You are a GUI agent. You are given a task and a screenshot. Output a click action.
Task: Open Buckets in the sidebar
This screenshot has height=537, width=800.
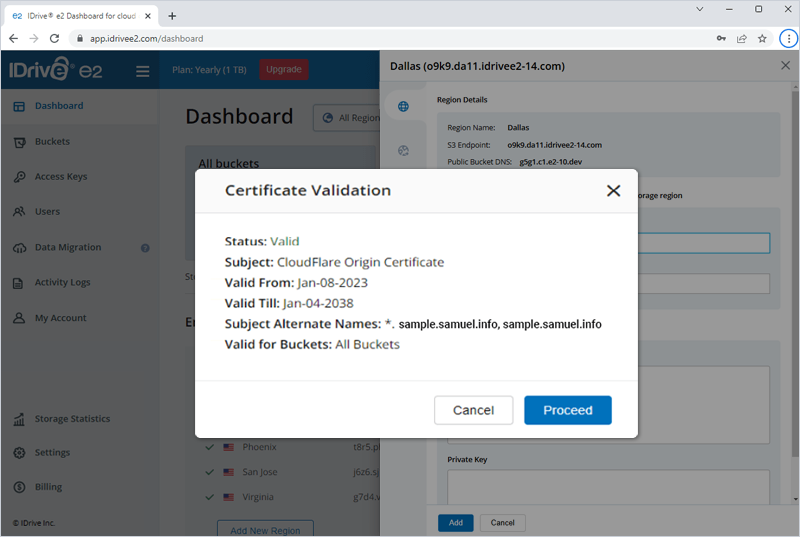pos(52,141)
